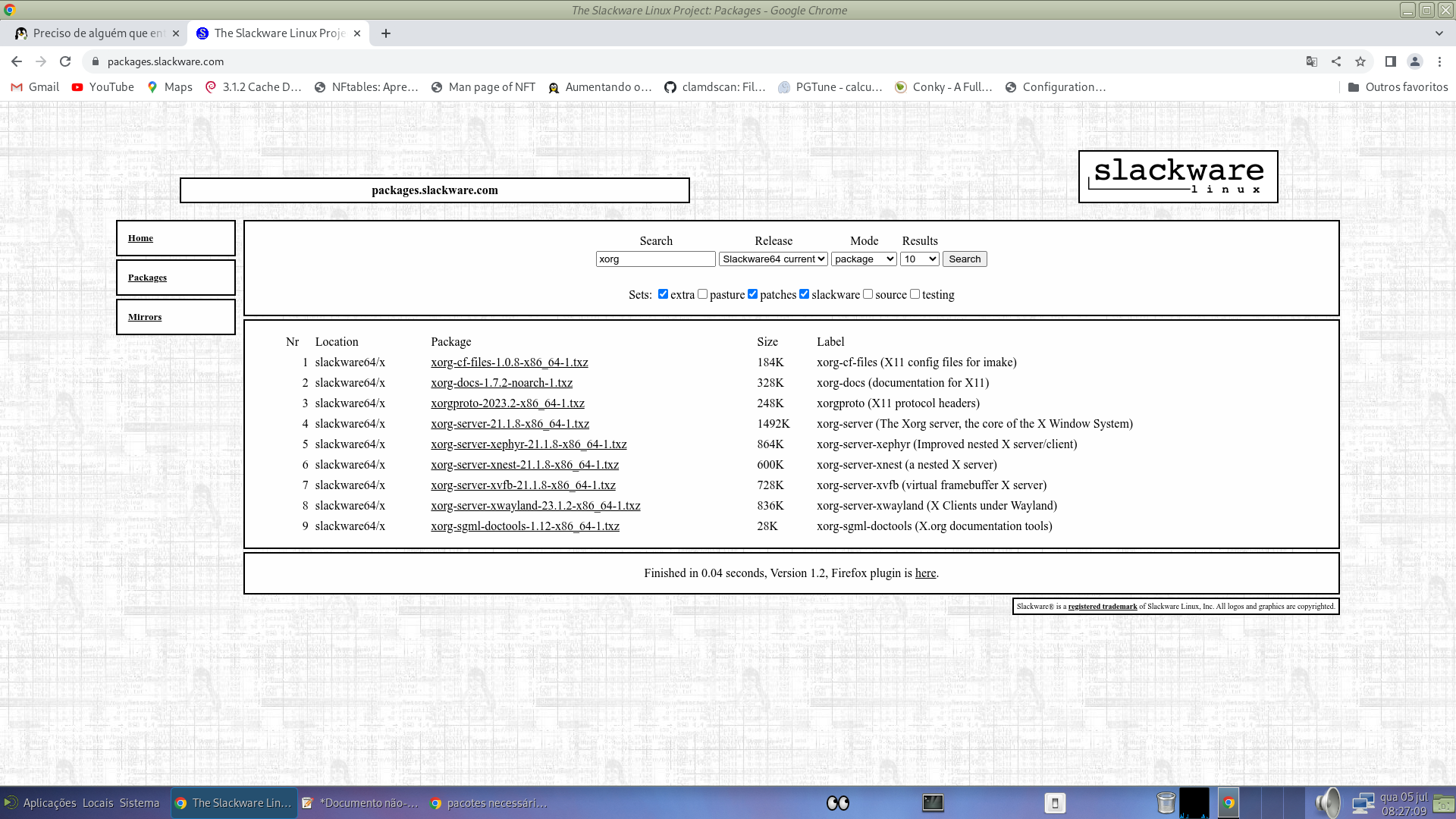Screen dimensions: 1456x819
Task: Open xorg-server-xwayland-23.1.2 package link
Action: point(535,506)
